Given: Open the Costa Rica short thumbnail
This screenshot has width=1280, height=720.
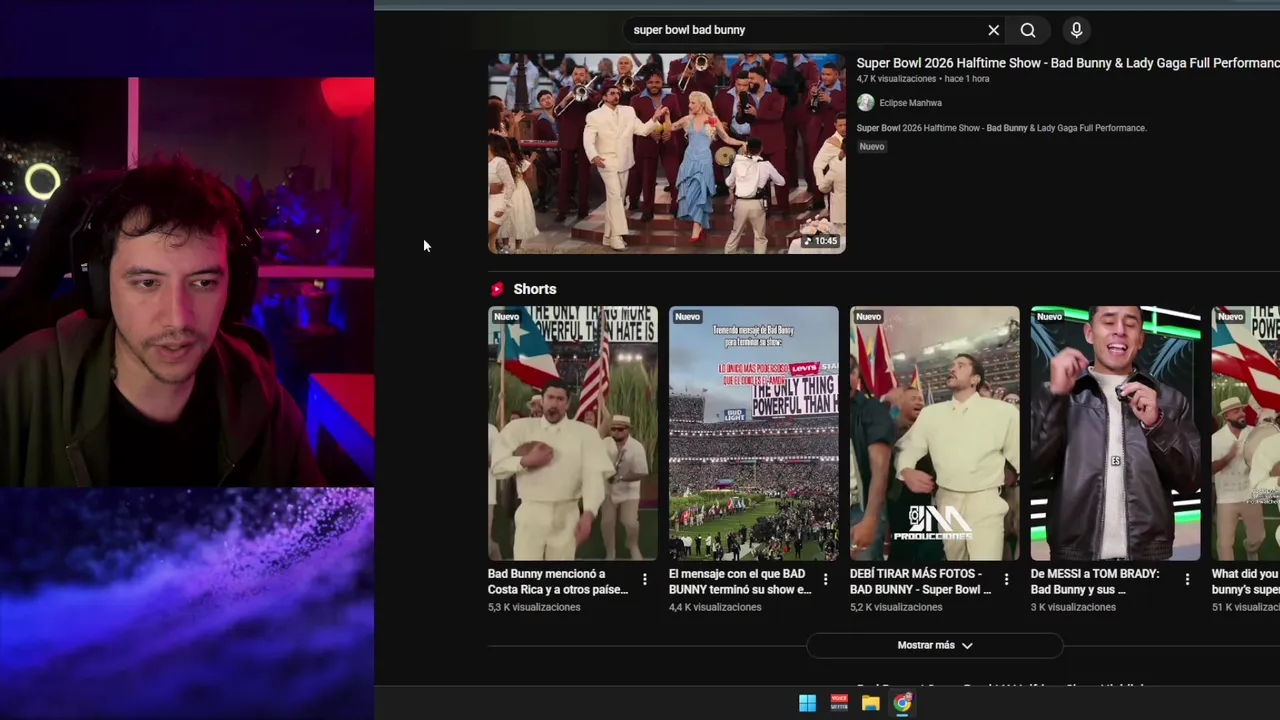Looking at the screenshot, I should click(x=573, y=433).
